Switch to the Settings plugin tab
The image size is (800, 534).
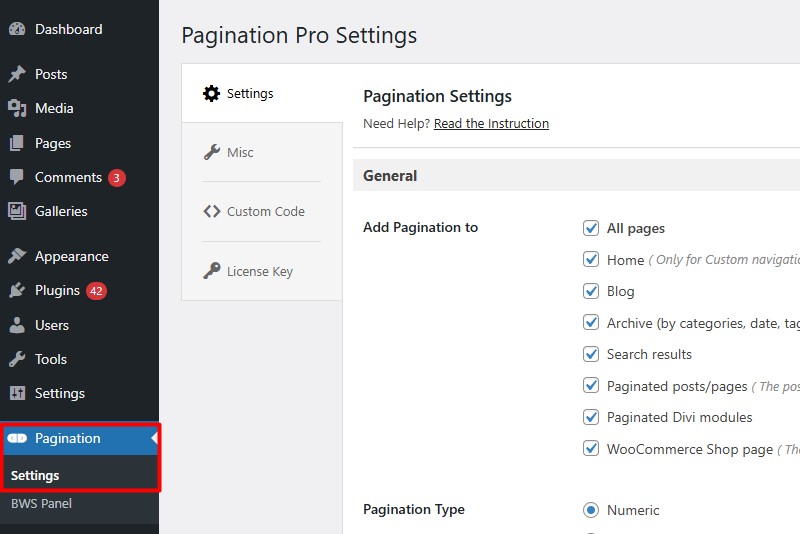(x=262, y=93)
